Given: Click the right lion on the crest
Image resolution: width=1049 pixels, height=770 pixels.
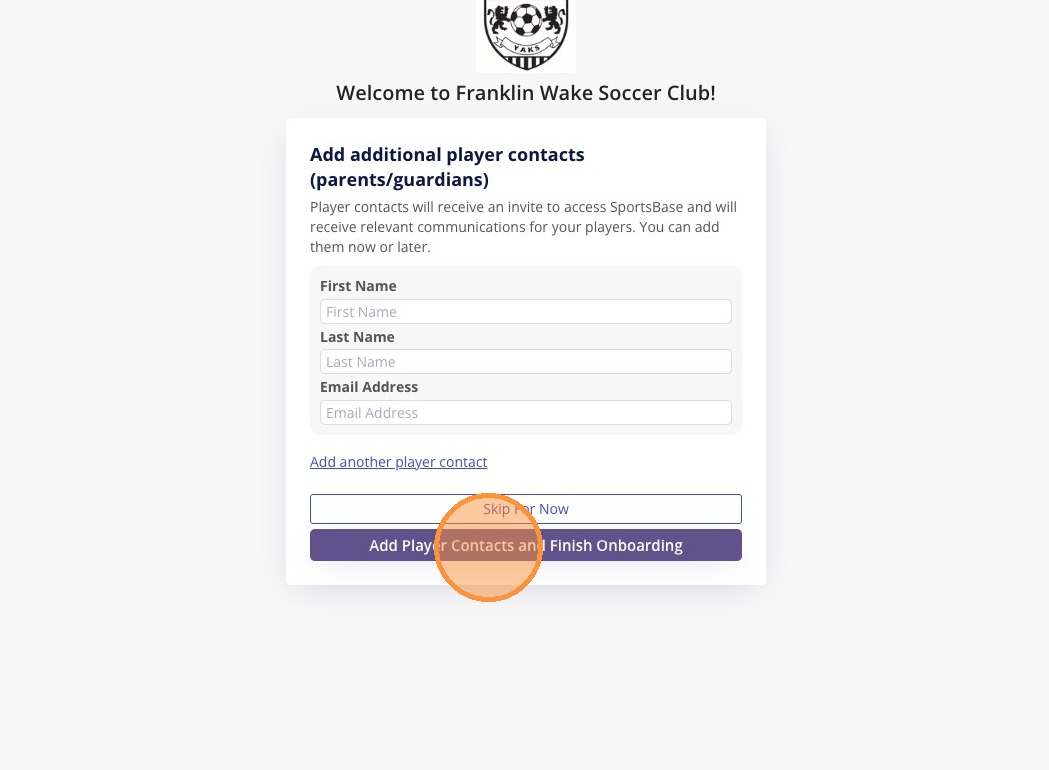Looking at the screenshot, I should click(554, 18).
